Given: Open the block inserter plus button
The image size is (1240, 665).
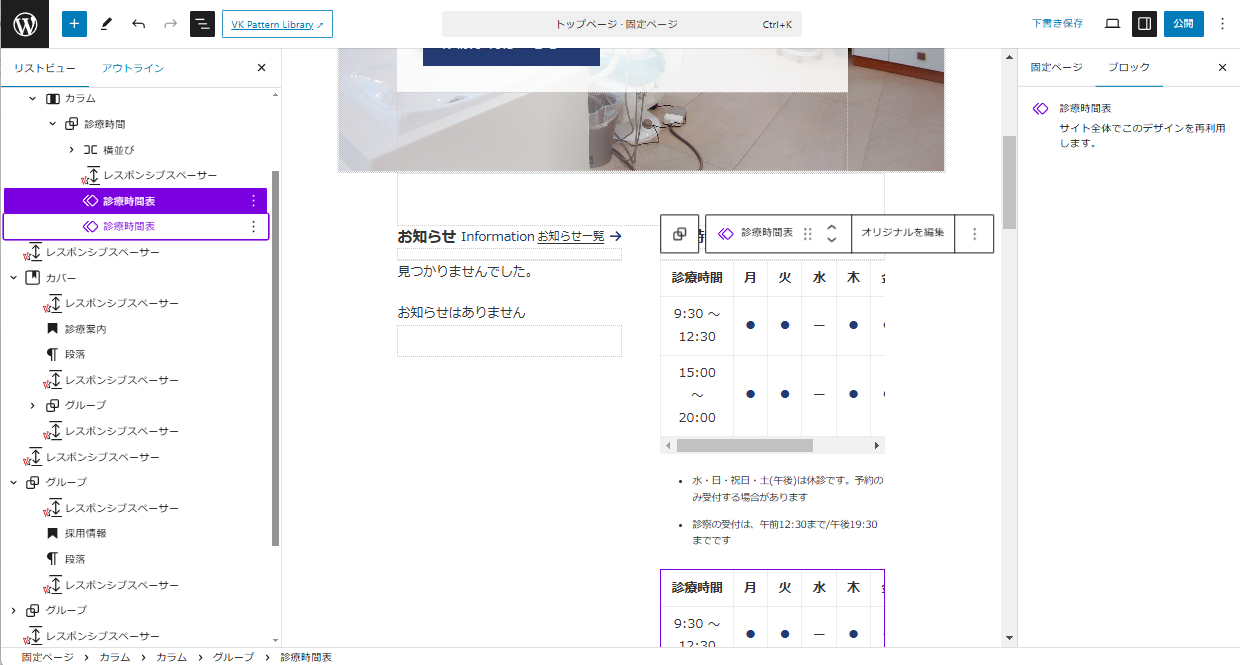Looking at the screenshot, I should 74,24.
